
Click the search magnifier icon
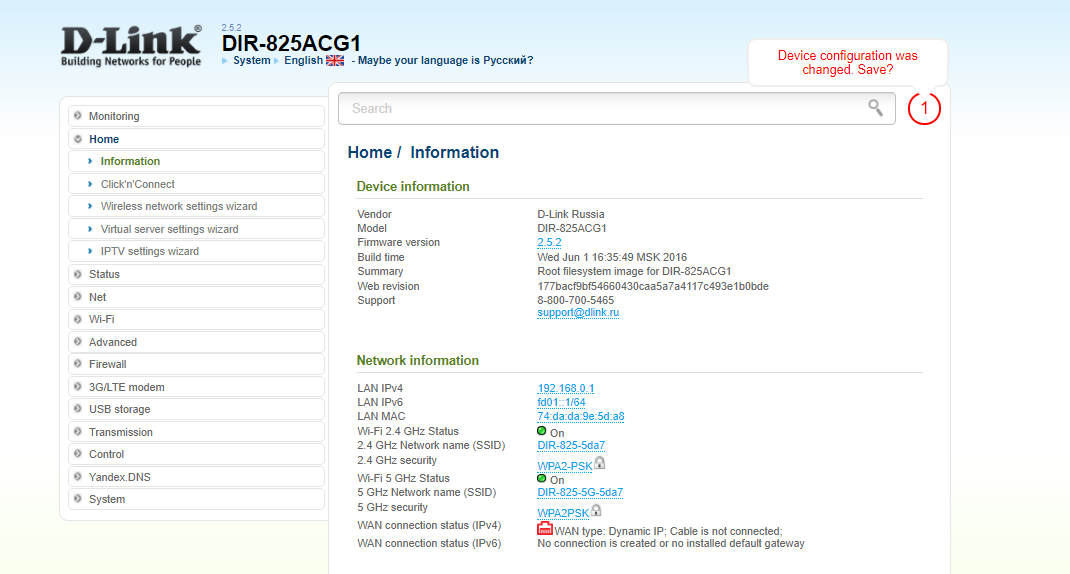(875, 108)
